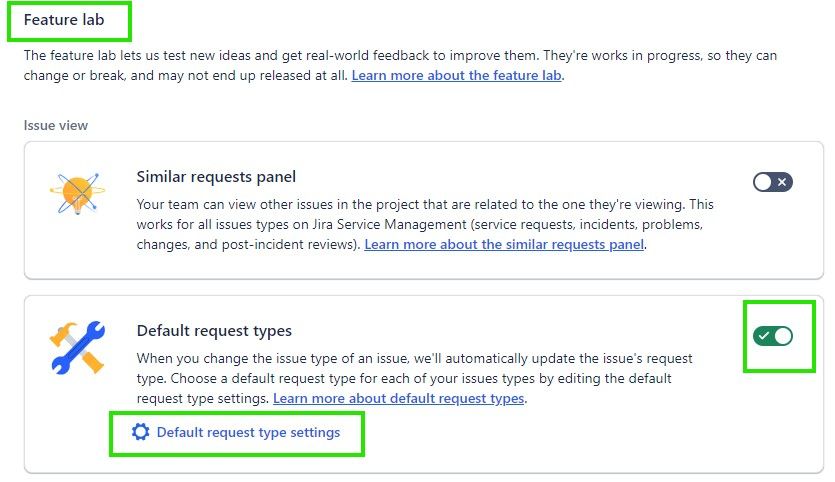Click the atom lightbulb icon
The width and height of the screenshot is (835, 482).
tap(78, 193)
